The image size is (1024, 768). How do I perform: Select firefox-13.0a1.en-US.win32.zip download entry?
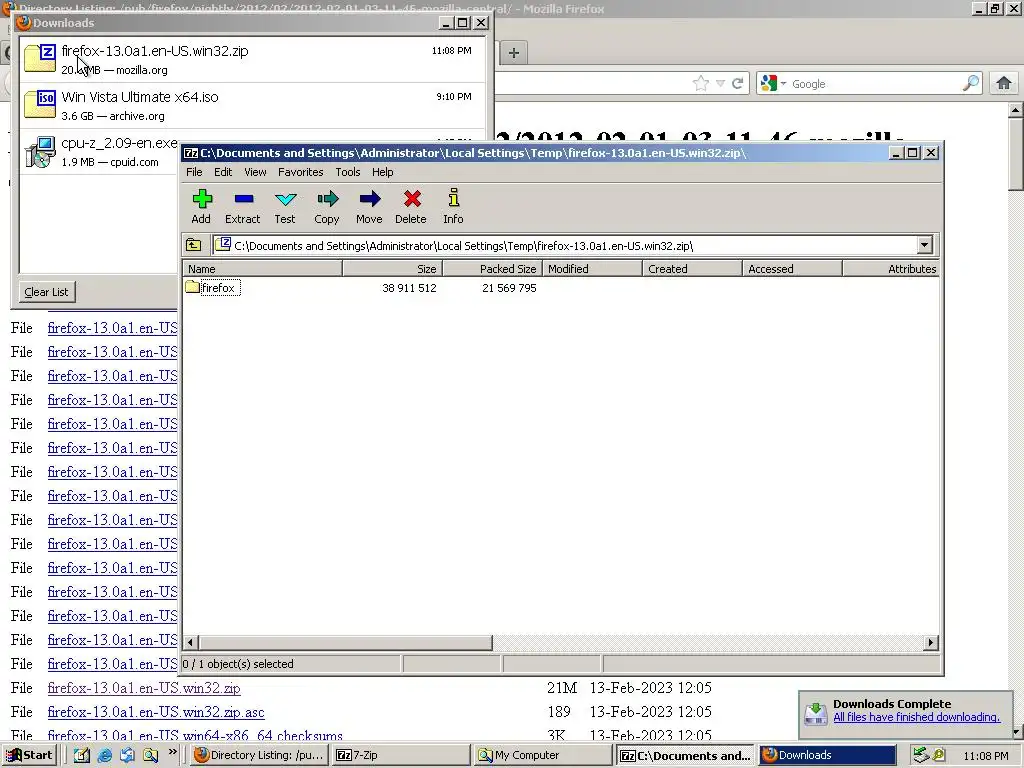click(x=253, y=59)
